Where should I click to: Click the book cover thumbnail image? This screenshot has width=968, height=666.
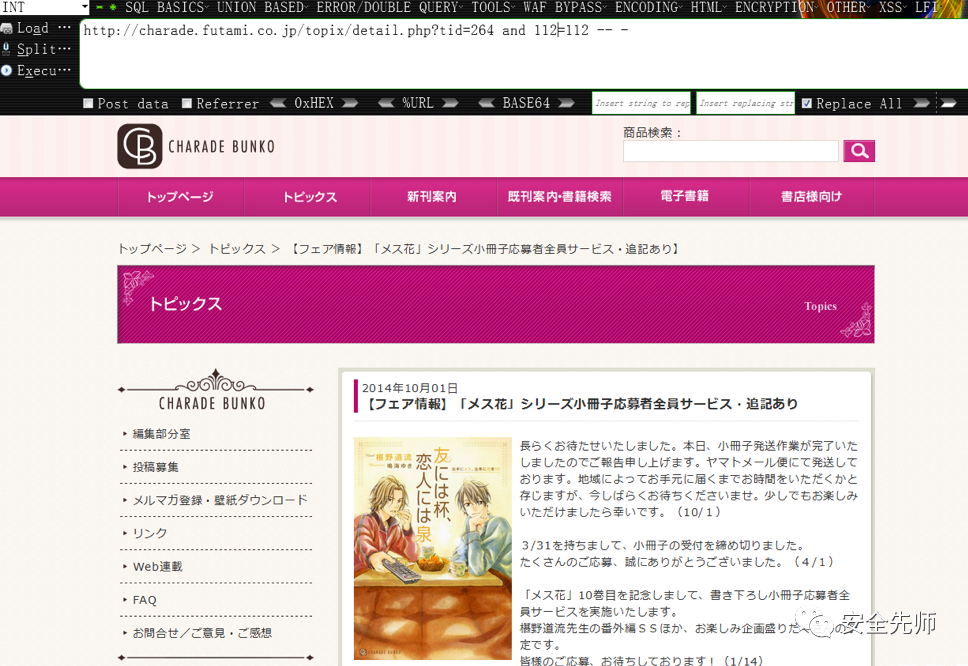(433, 548)
